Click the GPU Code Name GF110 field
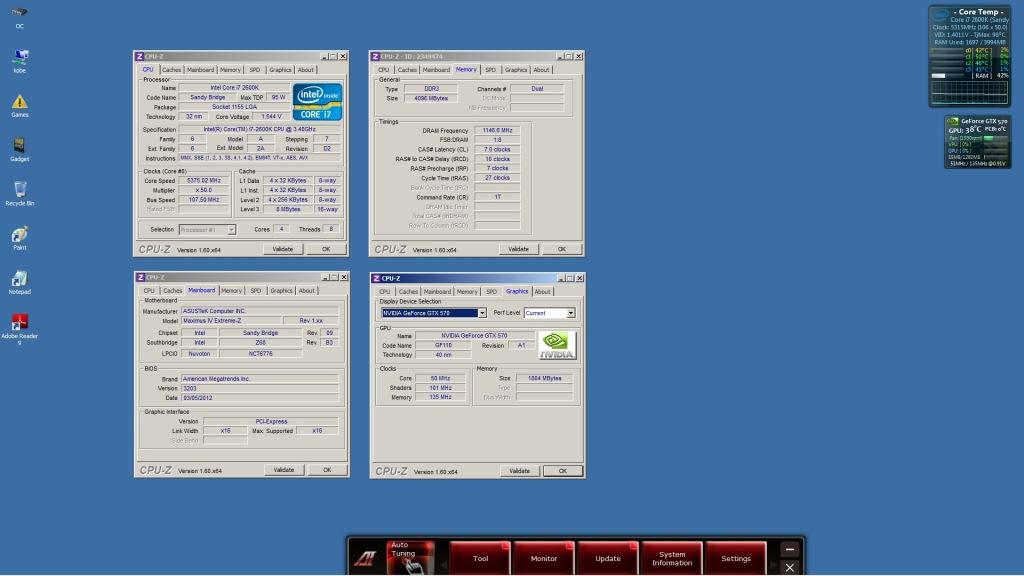1024x576 pixels. (443, 345)
